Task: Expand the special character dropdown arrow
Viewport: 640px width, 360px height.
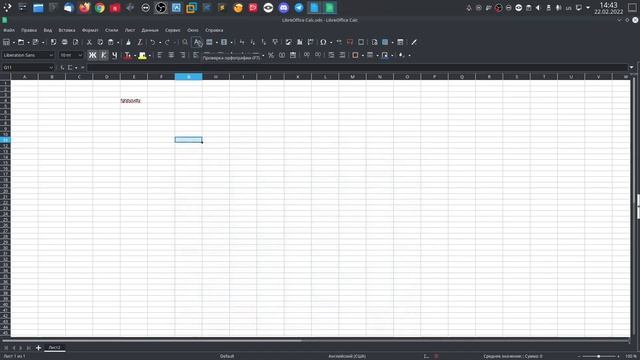Action: click(331, 42)
